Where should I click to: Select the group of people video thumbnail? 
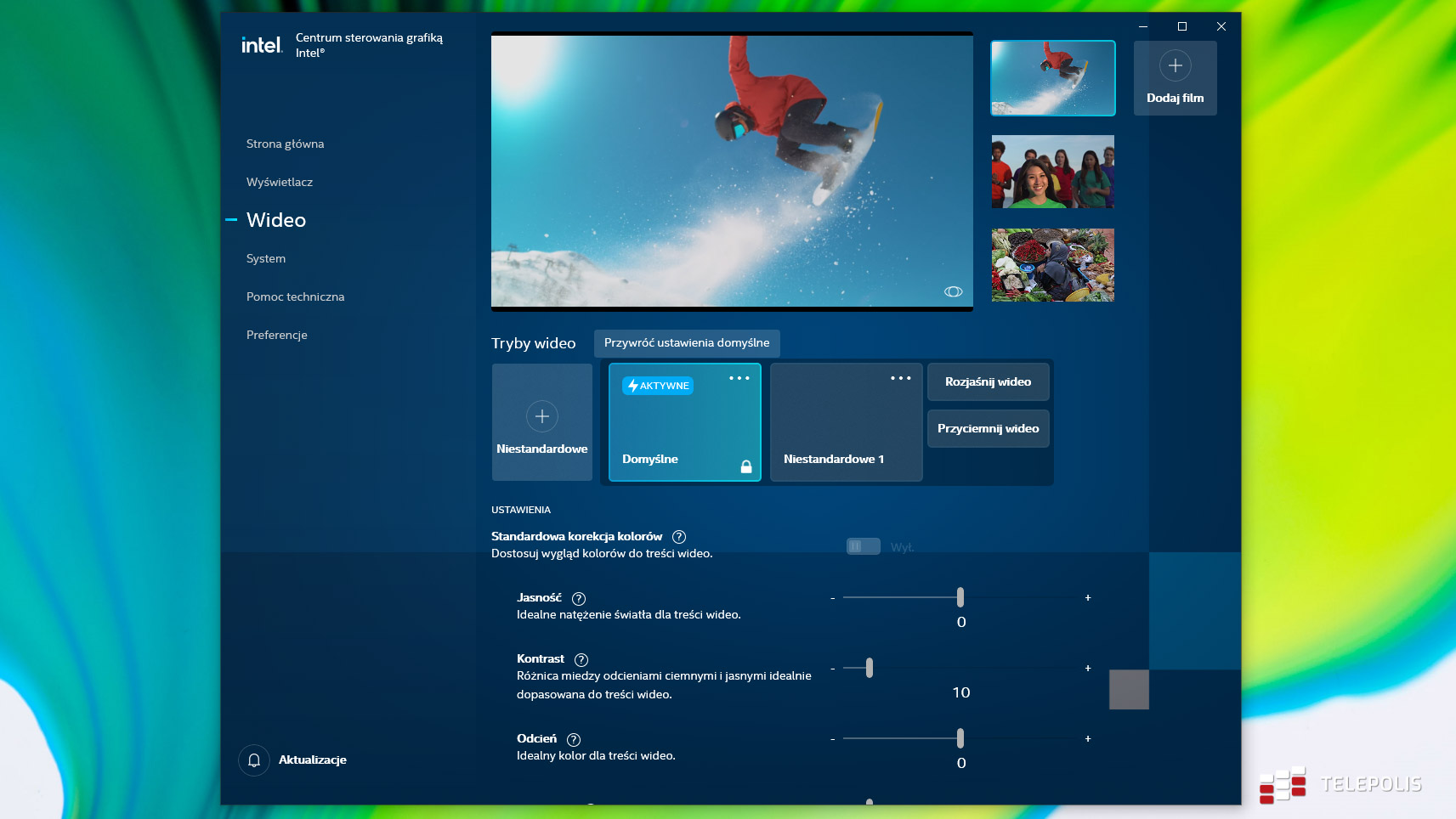click(1052, 172)
